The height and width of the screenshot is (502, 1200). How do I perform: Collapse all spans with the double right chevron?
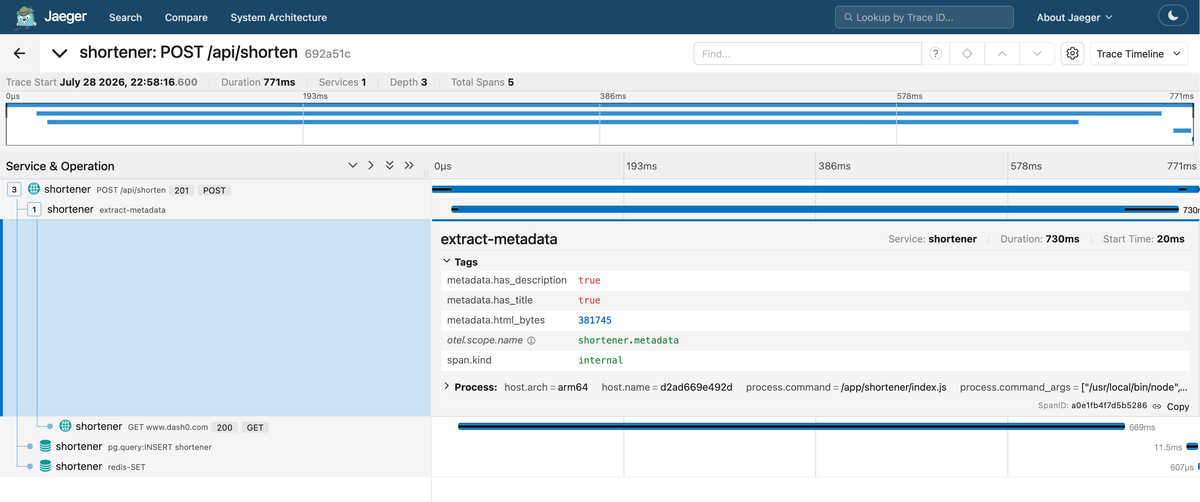tap(409, 165)
